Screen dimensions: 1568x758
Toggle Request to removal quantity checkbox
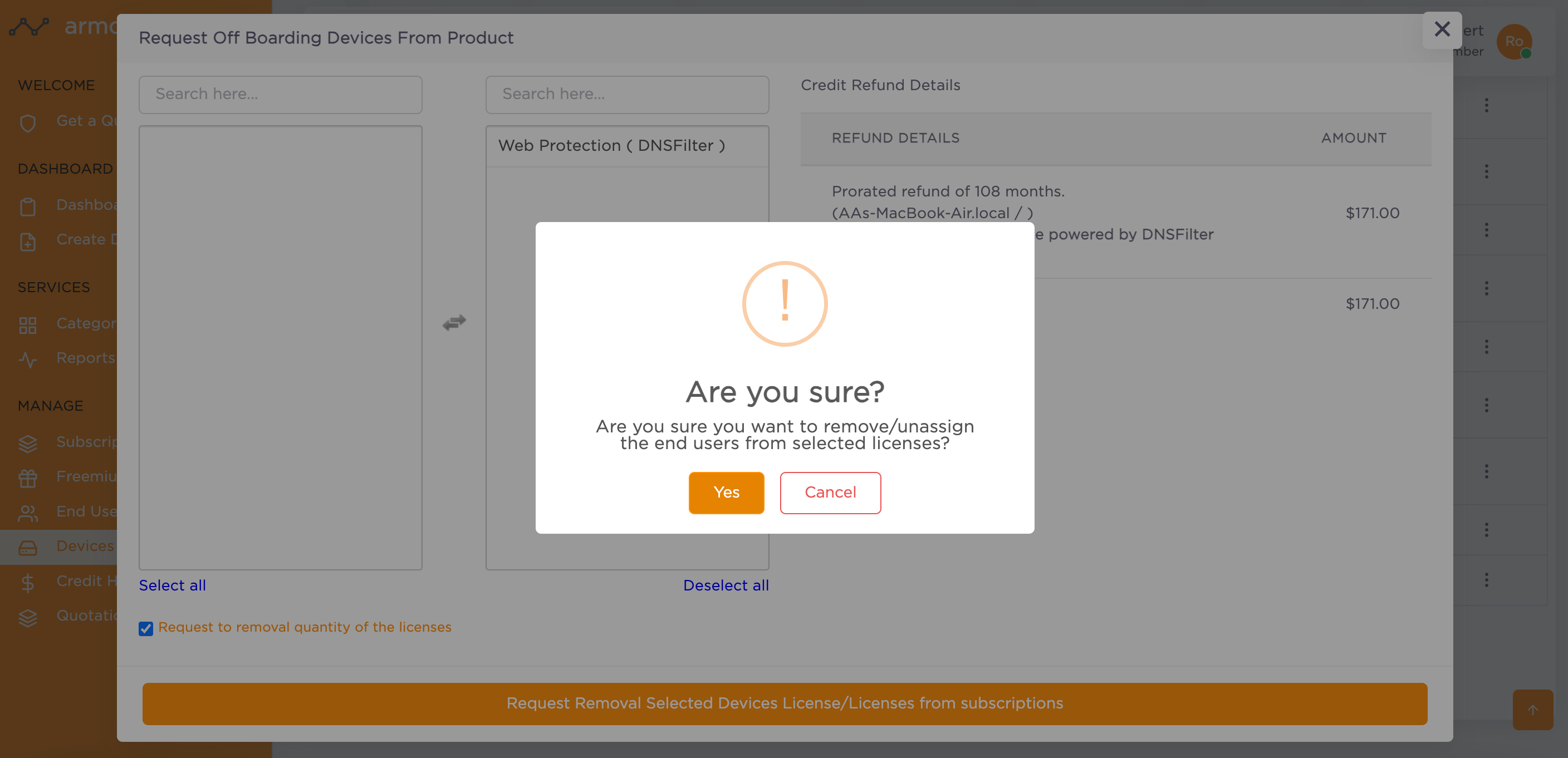coord(145,628)
